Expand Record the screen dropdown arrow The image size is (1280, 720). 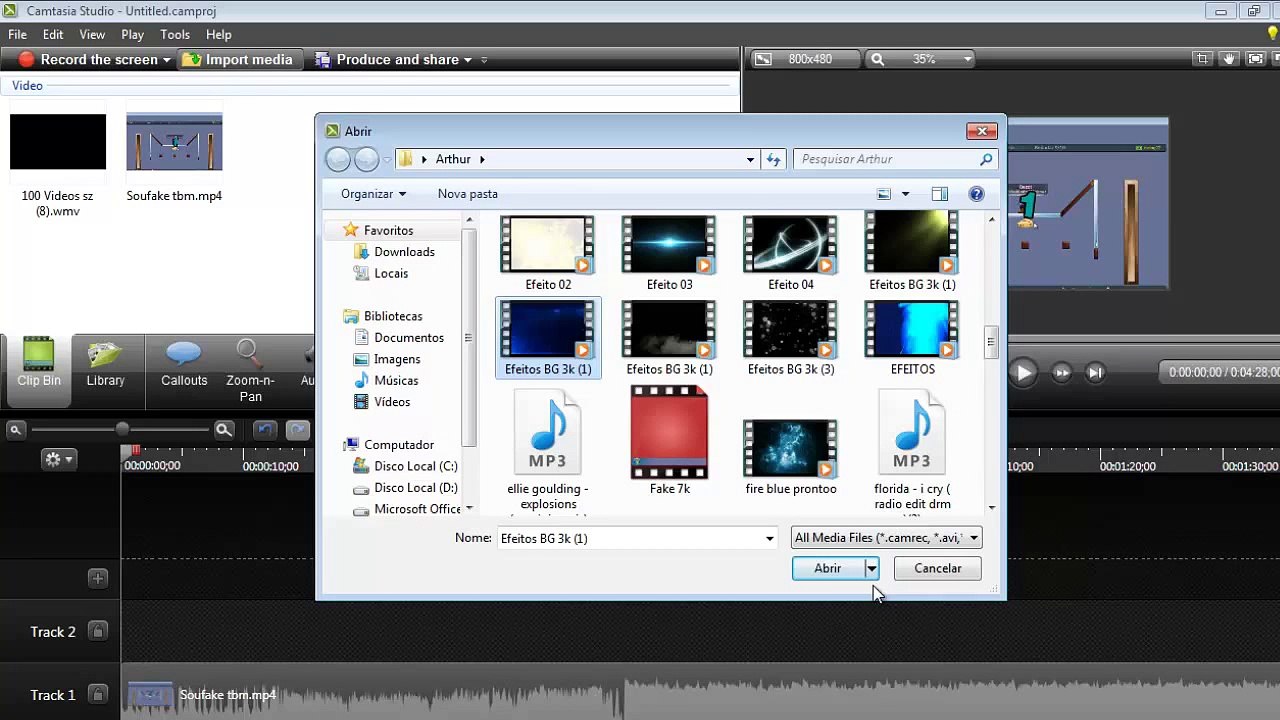pyautogui.click(x=167, y=60)
